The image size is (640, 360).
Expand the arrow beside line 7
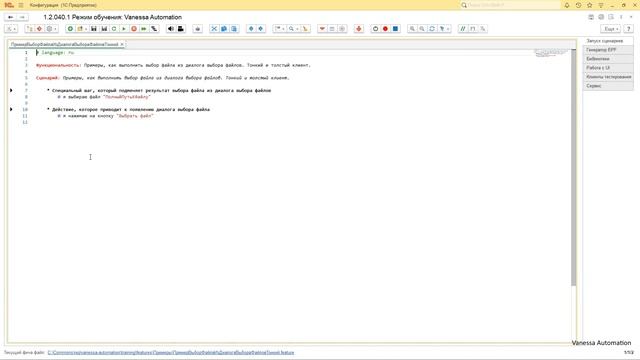pos(11,90)
